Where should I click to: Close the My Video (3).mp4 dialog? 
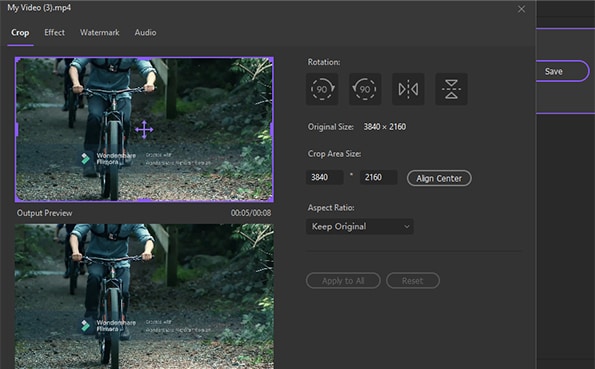click(x=521, y=9)
